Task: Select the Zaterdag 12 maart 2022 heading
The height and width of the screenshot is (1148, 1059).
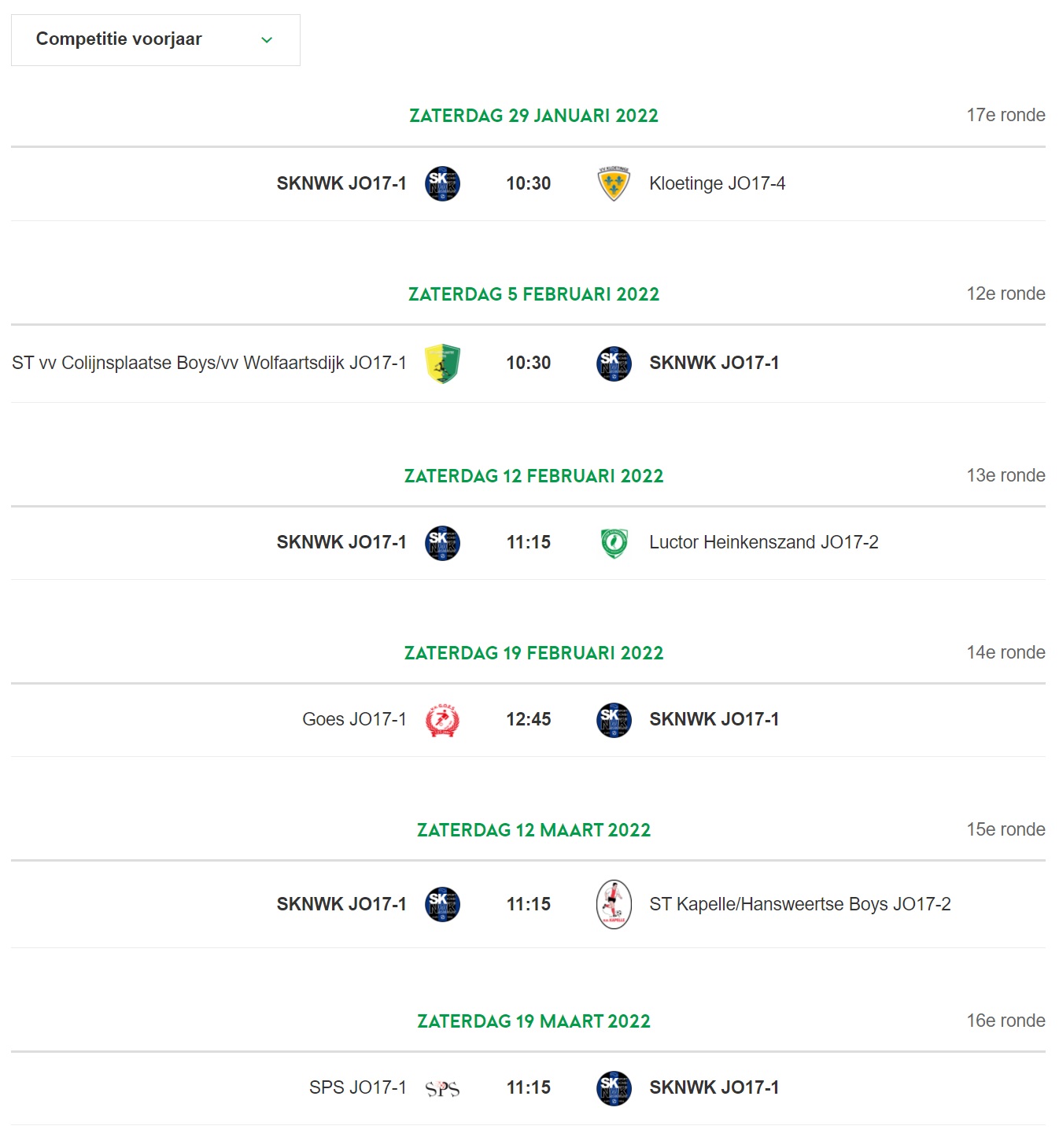Action: (x=533, y=830)
